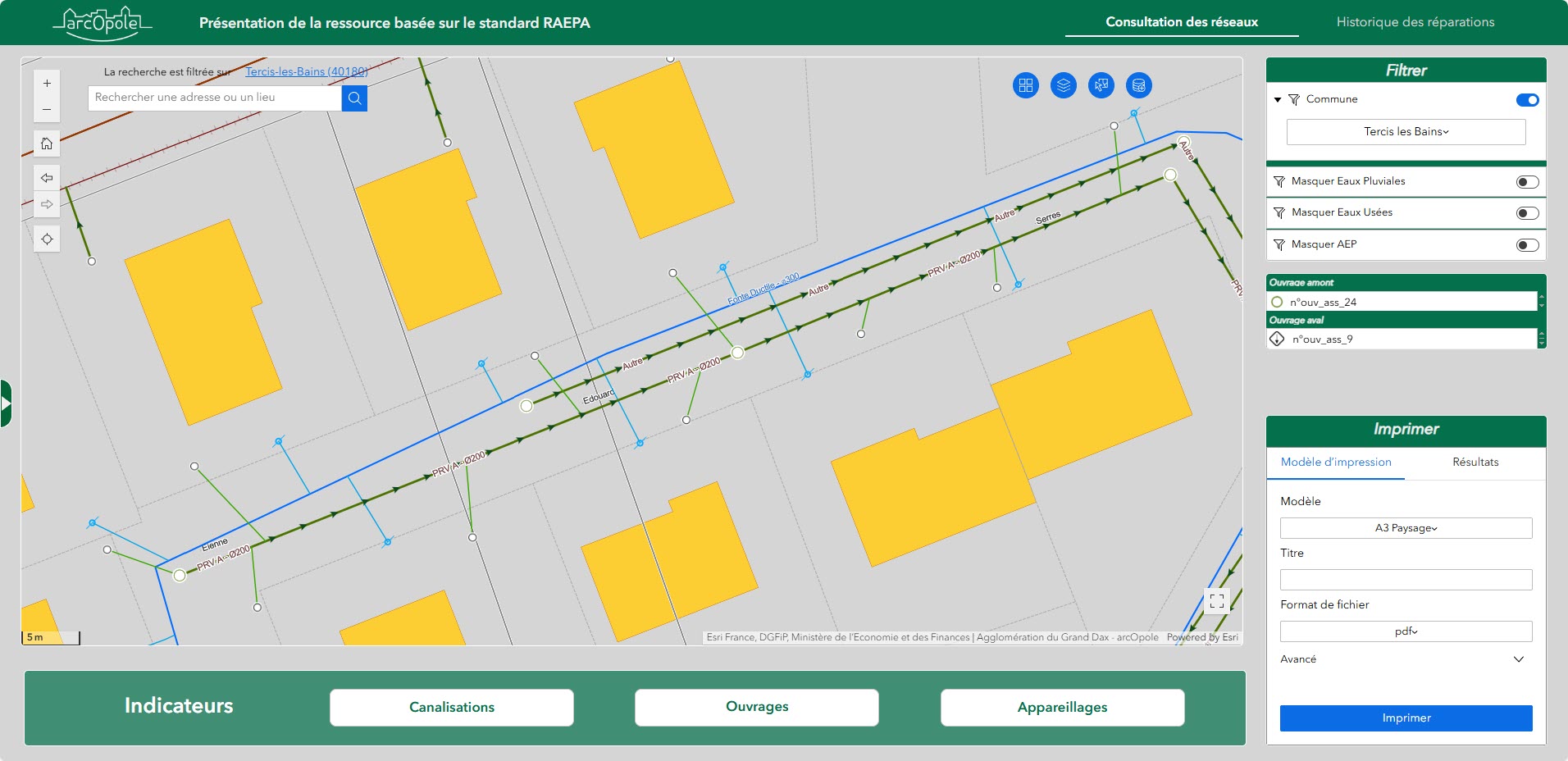The height and width of the screenshot is (761, 1568).
Task: Turn on Masquer Eaux Usées toggle
Action: [1527, 213]
